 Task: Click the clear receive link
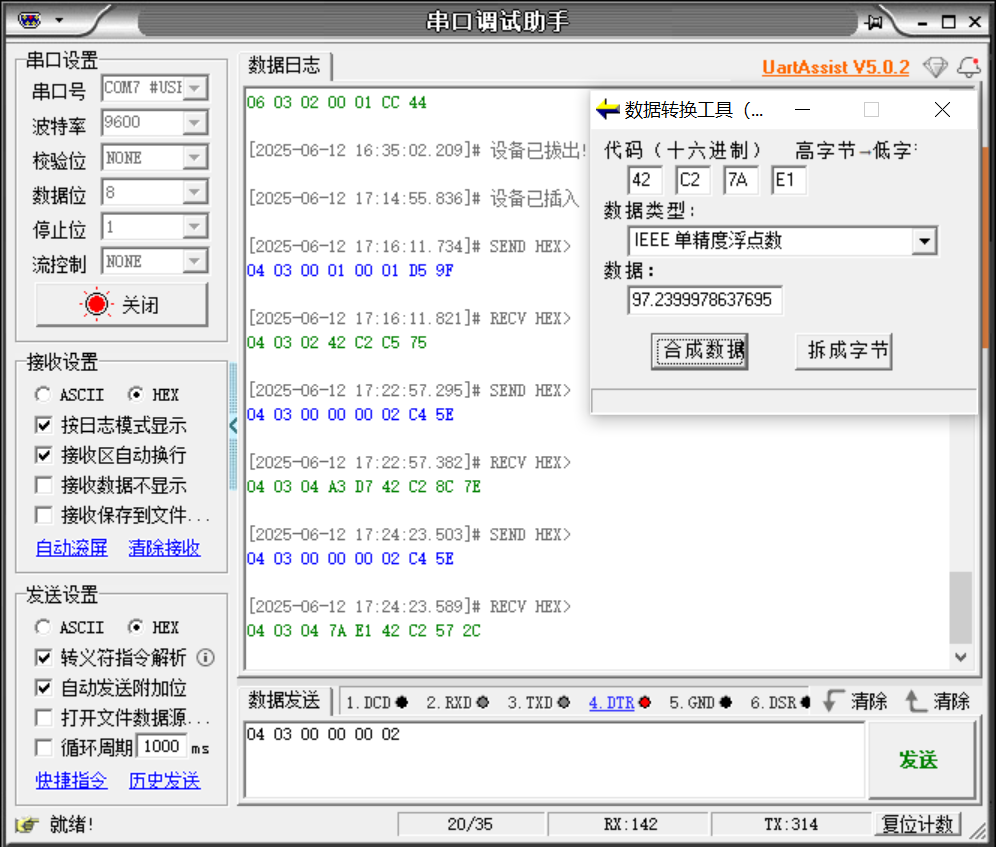[165, 547]
